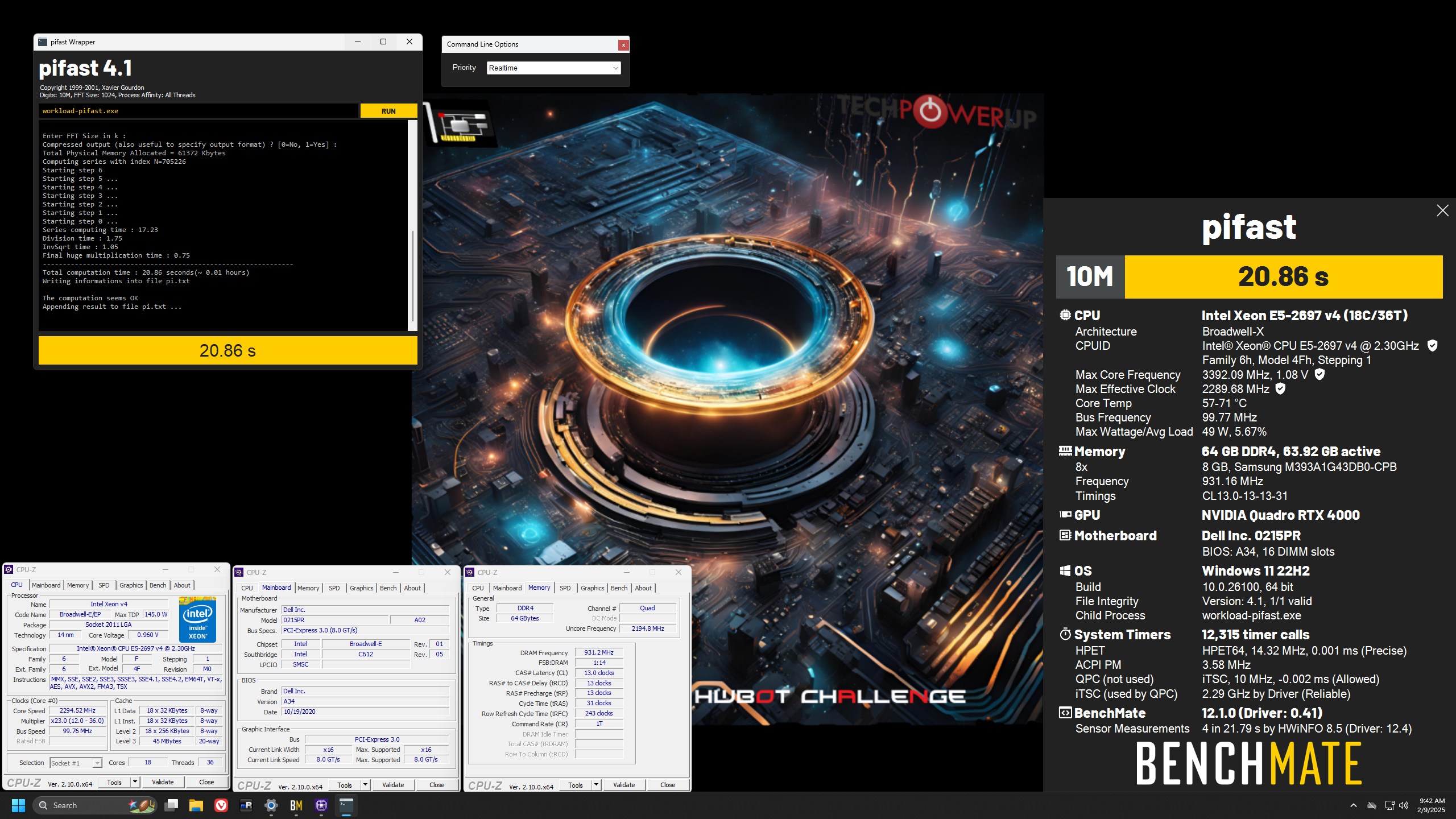Open Bench tab in first CPU-Z window
1456x819 pixels.
point(158,585)
